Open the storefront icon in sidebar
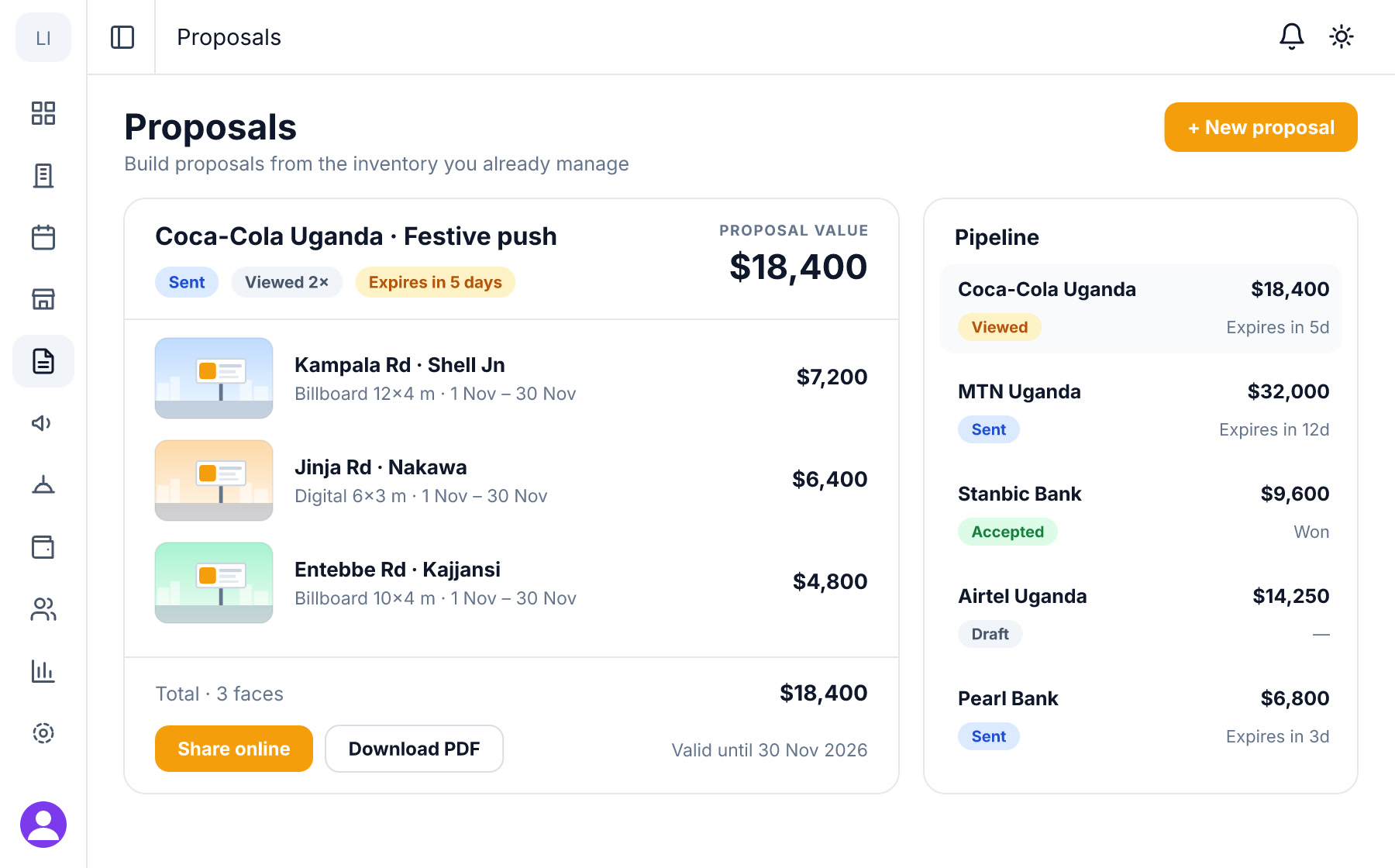The image size is (1395, 868). [43, 299]
